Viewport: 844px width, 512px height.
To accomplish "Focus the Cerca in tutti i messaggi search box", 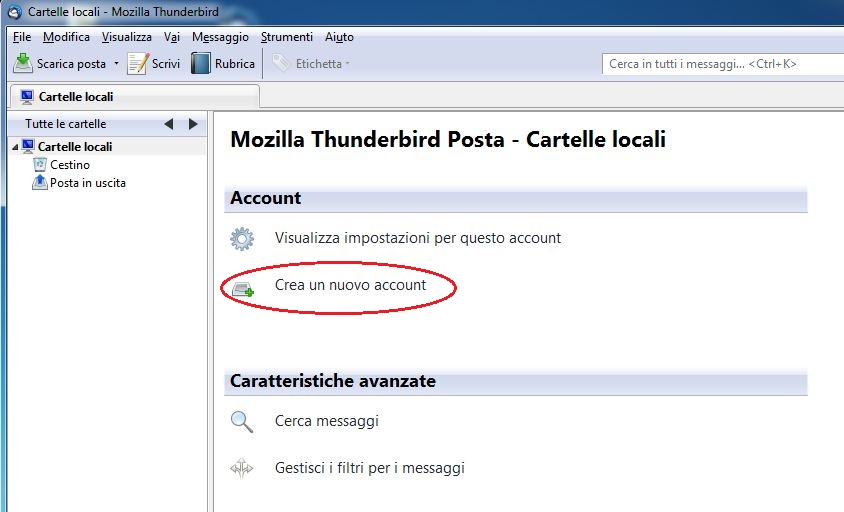I will tap(722, 64).
